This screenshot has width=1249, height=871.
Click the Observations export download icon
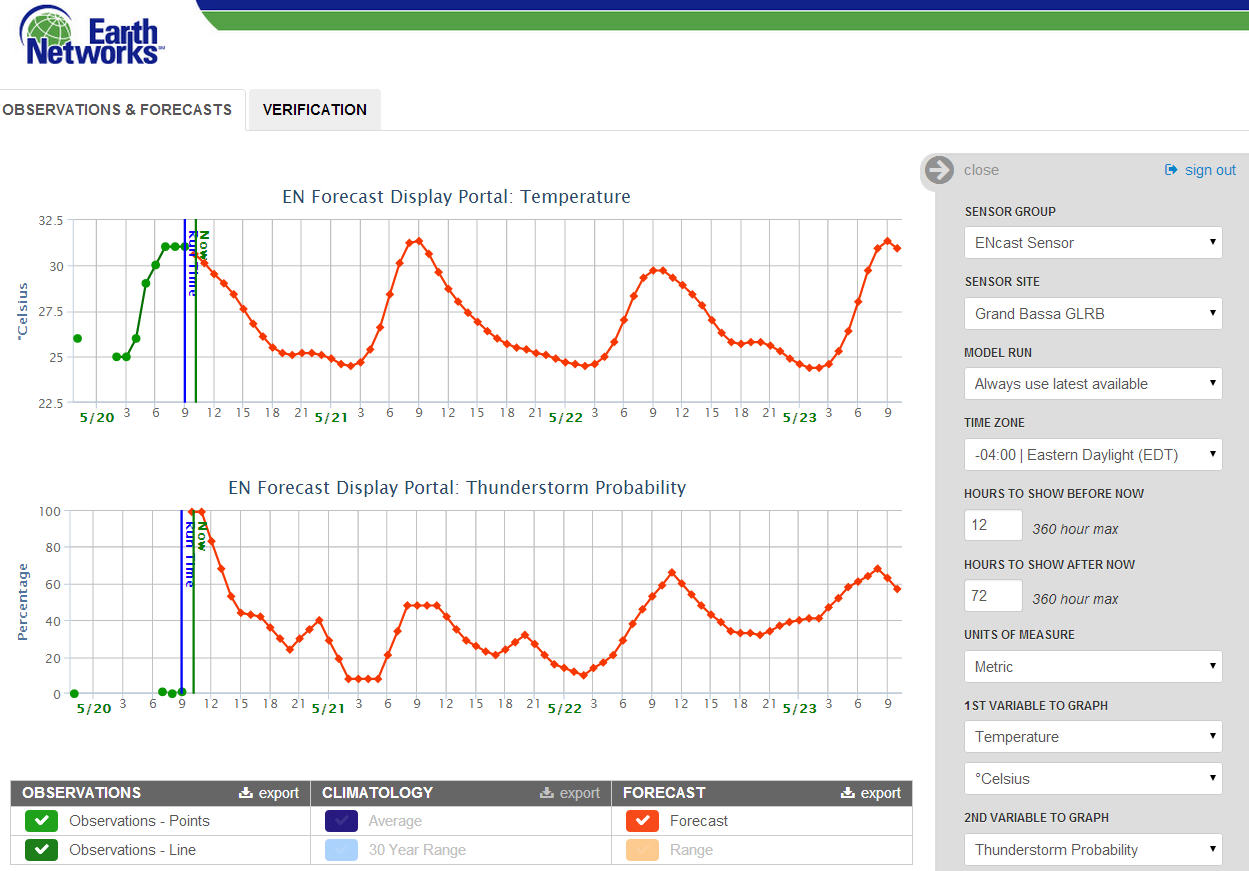tap(246, 793)
